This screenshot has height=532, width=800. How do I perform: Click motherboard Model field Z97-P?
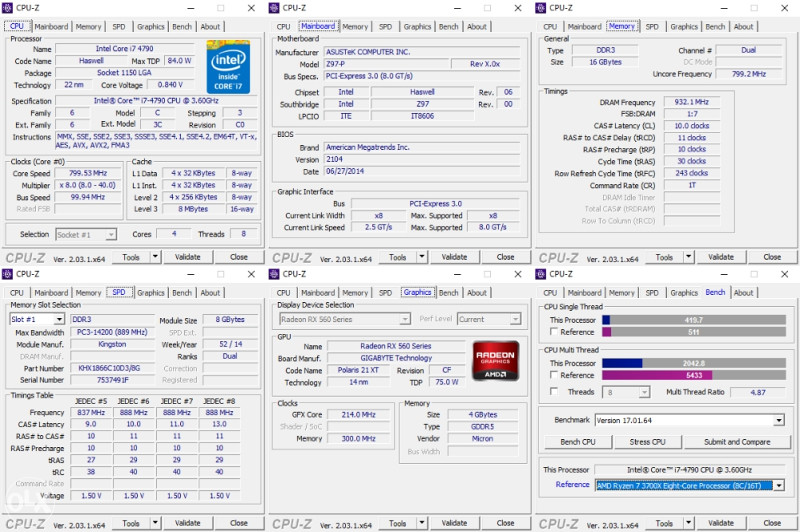pos(387,64)
